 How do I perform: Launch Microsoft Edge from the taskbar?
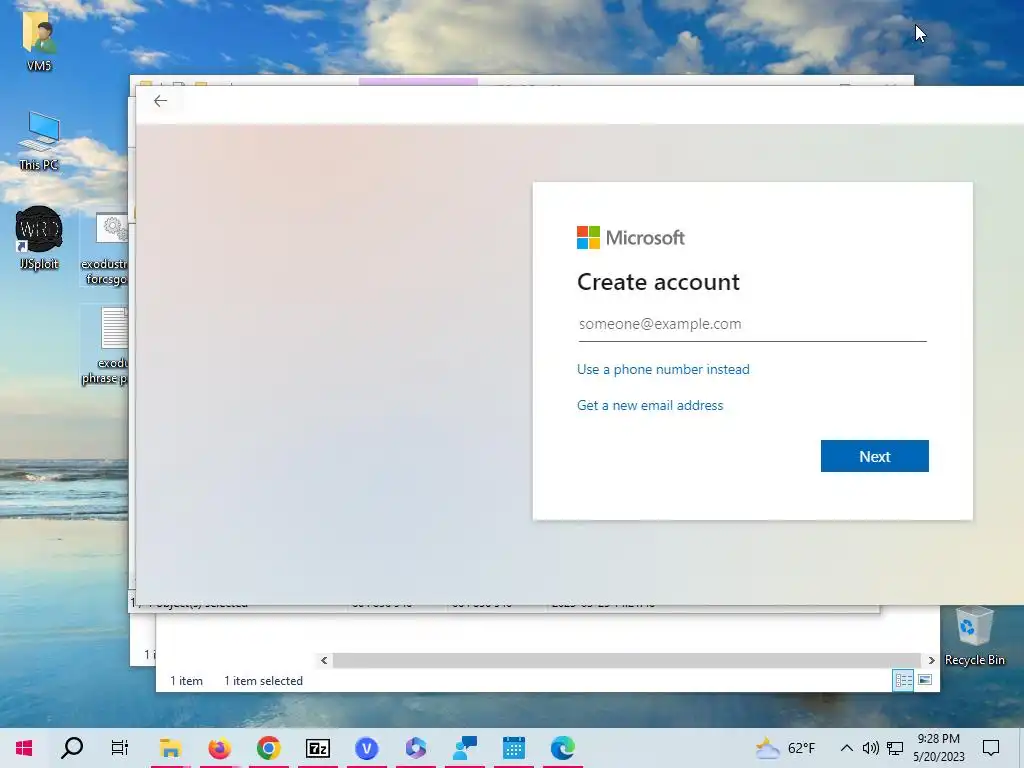(x=563, y=748)
